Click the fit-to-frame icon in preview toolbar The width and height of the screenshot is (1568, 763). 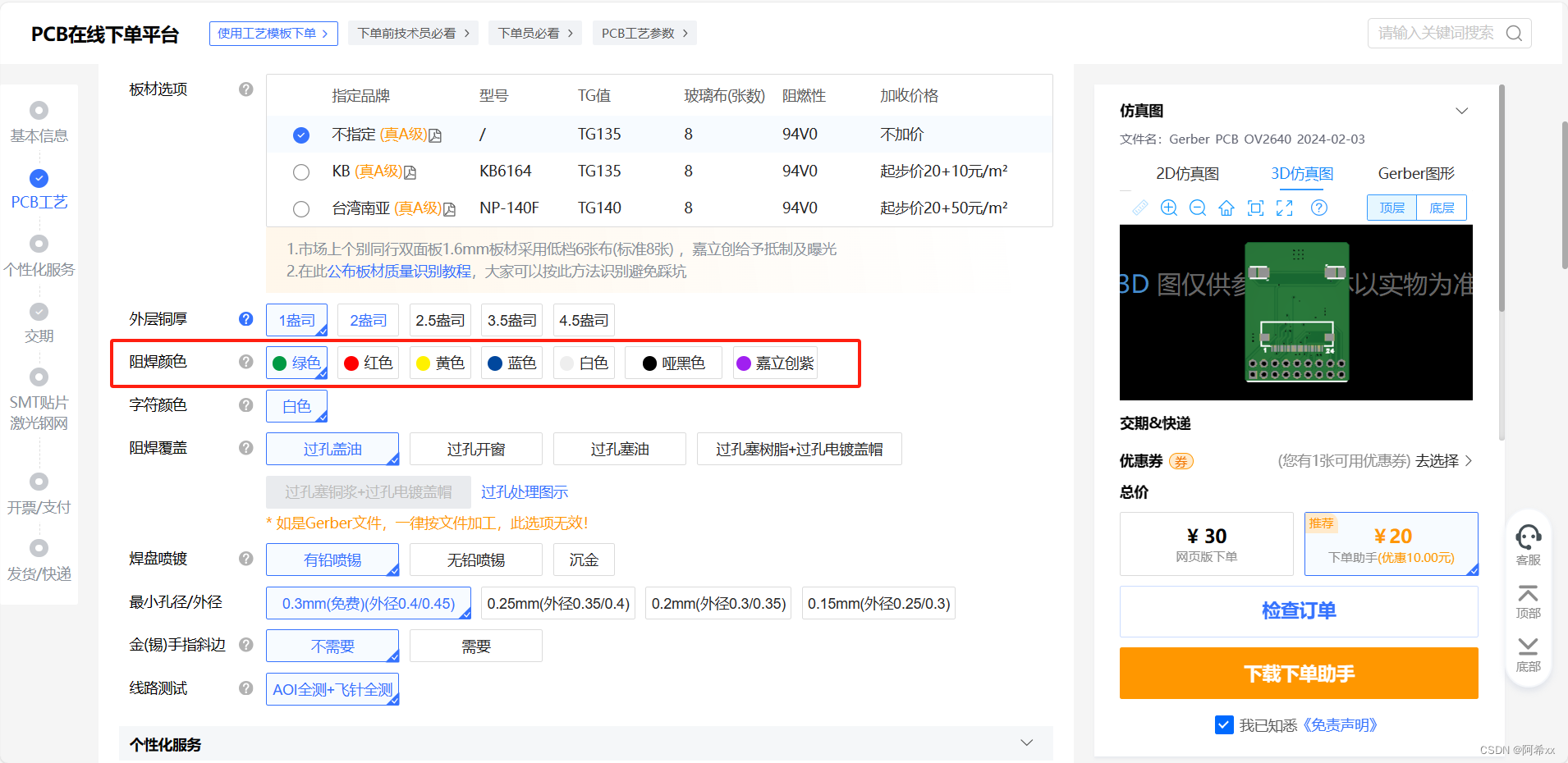tap(1255, 208)
